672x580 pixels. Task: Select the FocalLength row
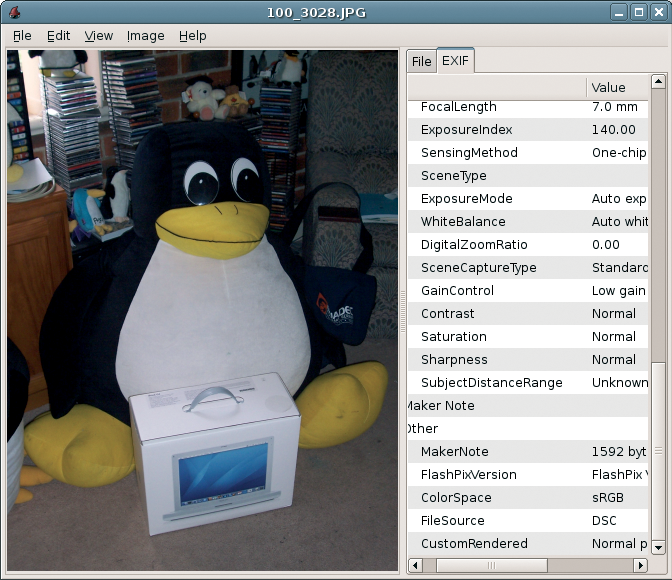[528, 107]
